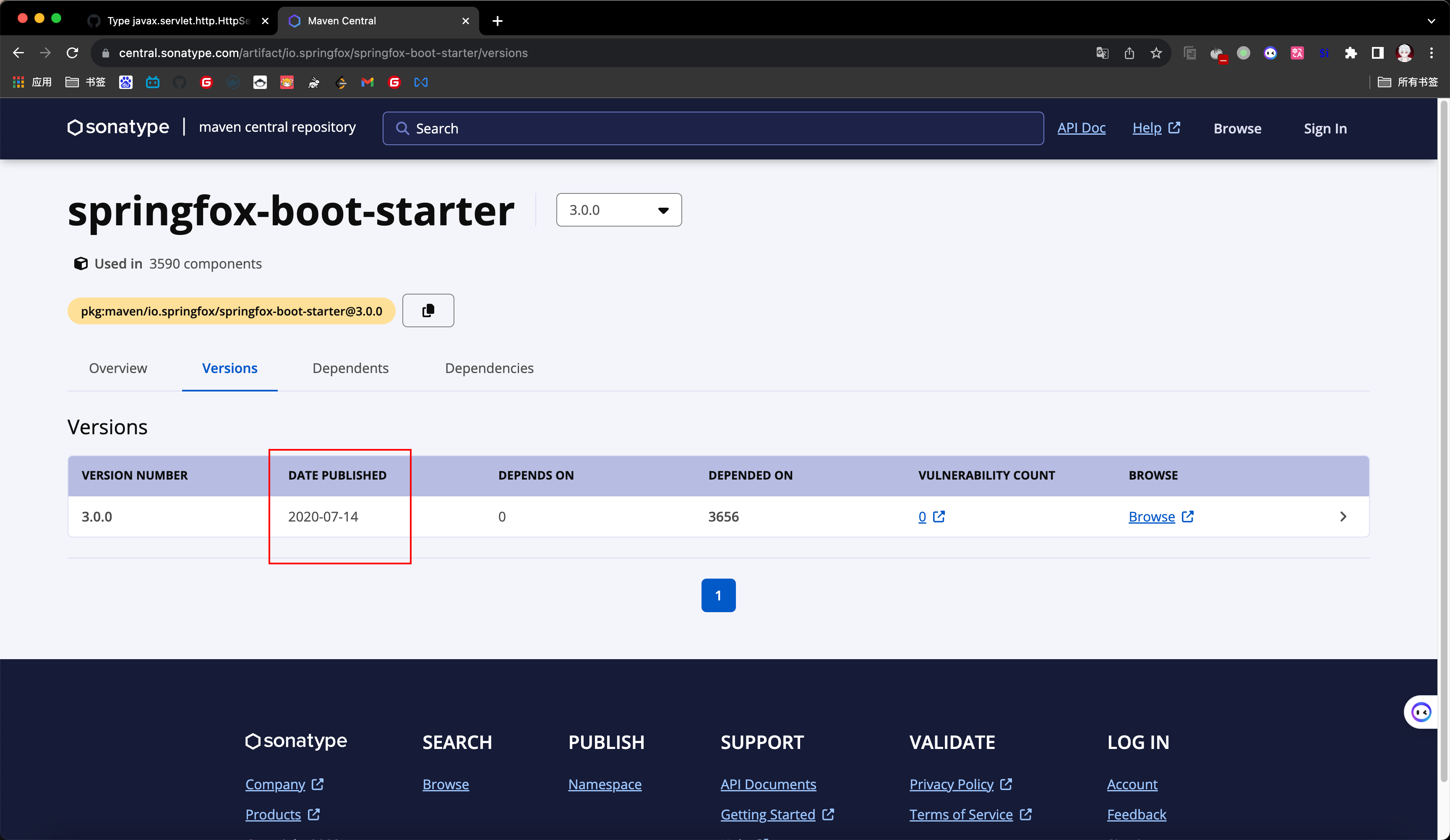Click the Sign In button
The image size is (1450, 840).
tap(1325, 128)
